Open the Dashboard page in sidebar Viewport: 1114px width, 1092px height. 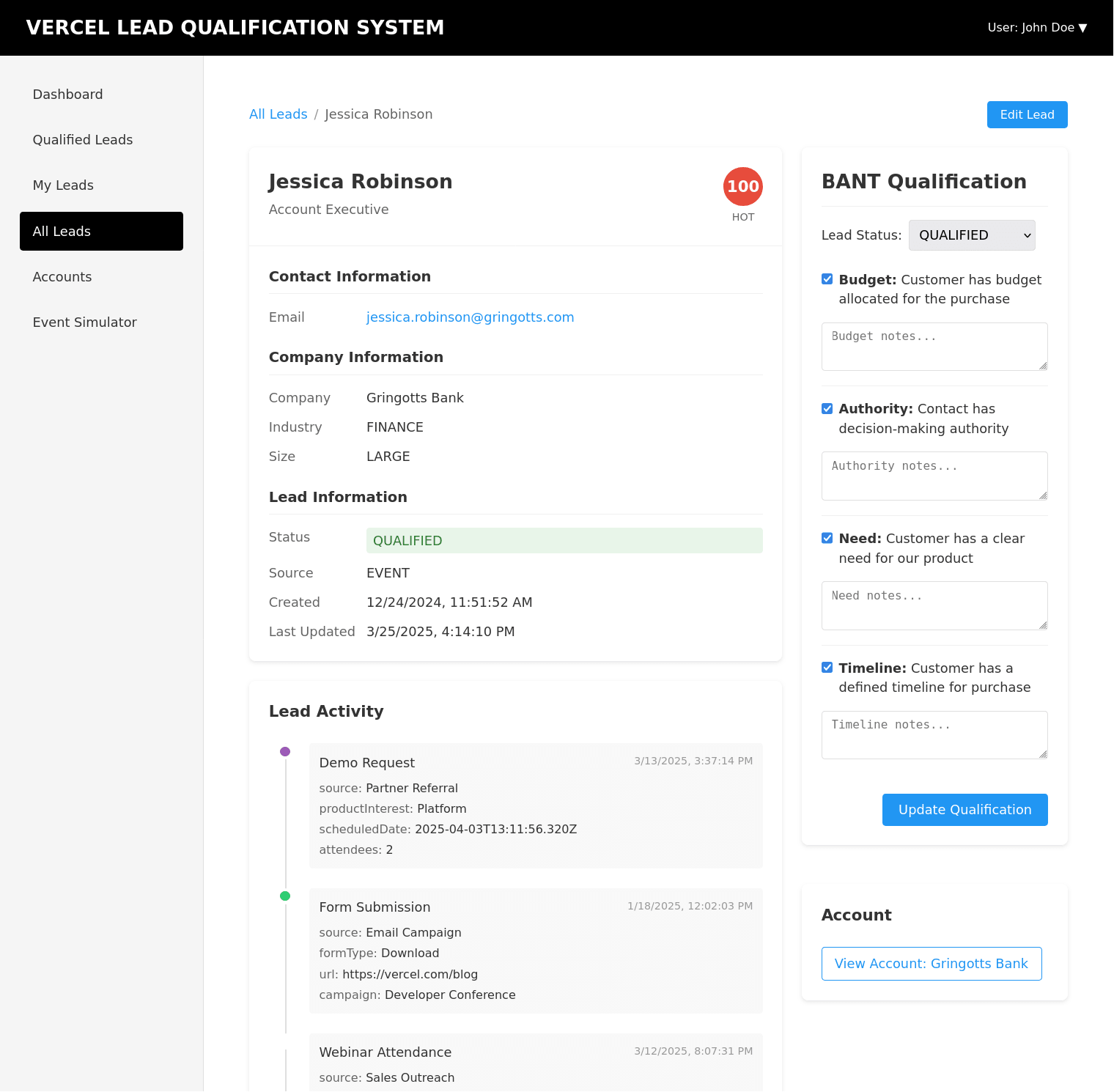(x=101, y=95)
